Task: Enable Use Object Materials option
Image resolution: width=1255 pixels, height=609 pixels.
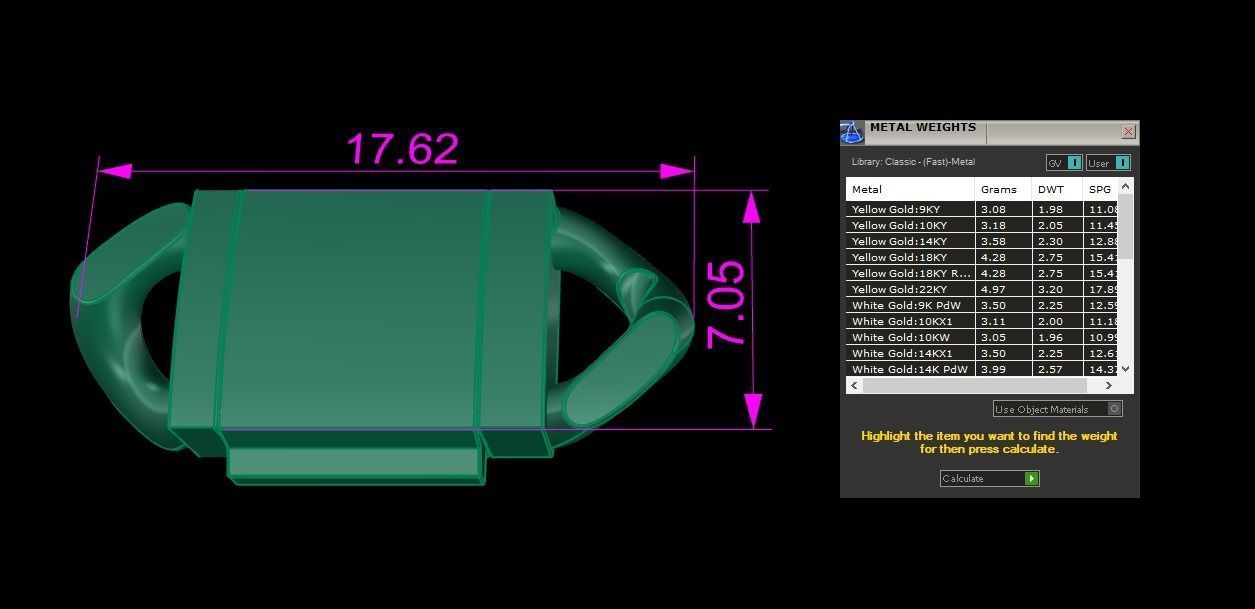Action: point(1058,409)
